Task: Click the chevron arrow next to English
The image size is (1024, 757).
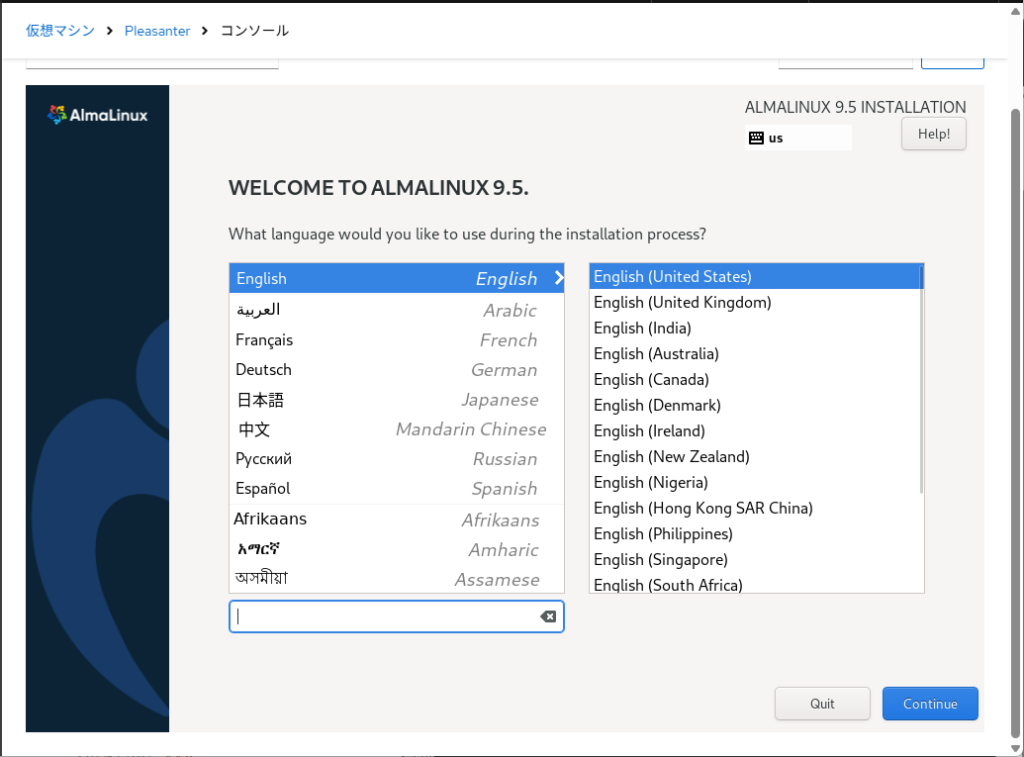Action: [558, 279]
